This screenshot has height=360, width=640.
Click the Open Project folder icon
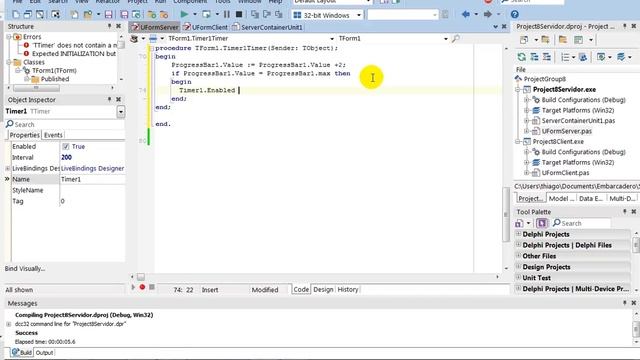pos(88,15)
